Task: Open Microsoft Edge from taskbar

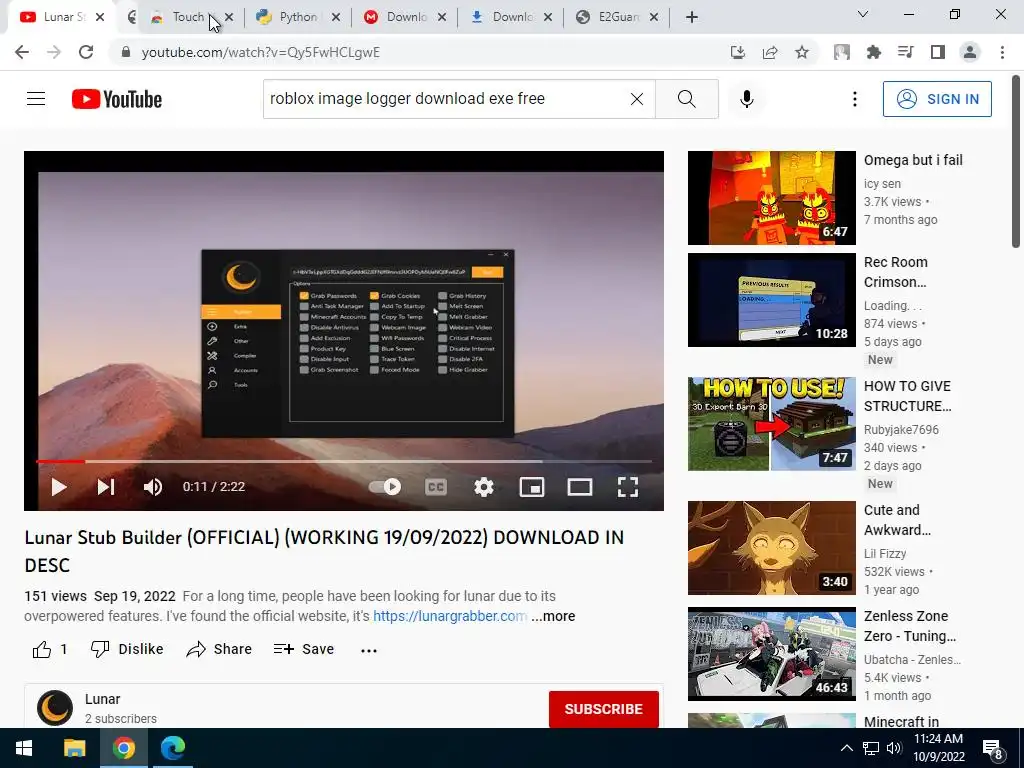Action: click(173, 748)
